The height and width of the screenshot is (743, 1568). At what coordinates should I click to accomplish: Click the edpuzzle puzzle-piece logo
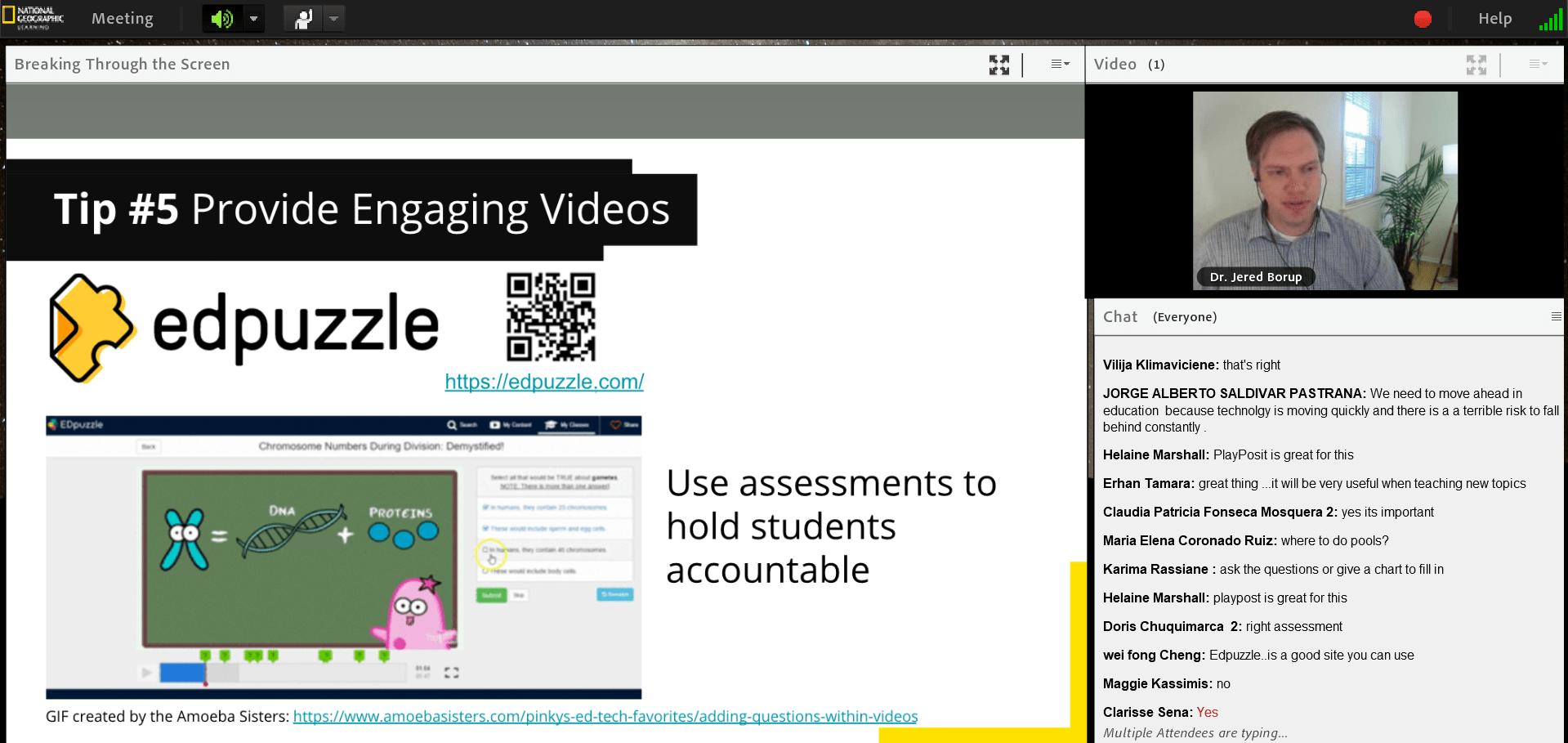click(x=92, y=328)
